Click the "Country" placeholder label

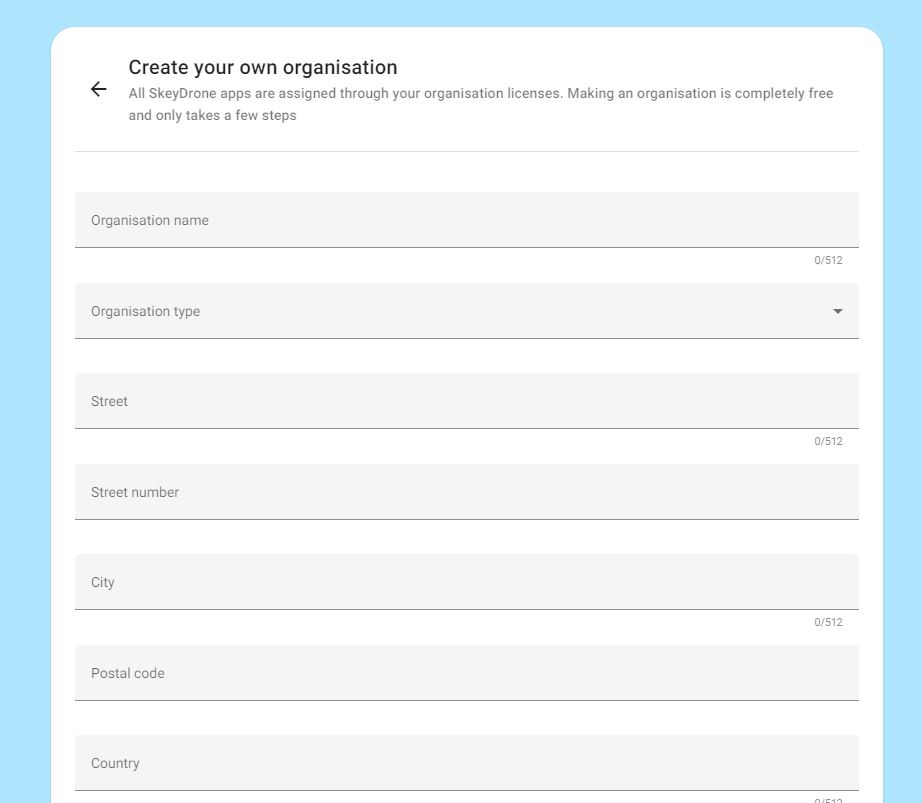click(115, 763)
